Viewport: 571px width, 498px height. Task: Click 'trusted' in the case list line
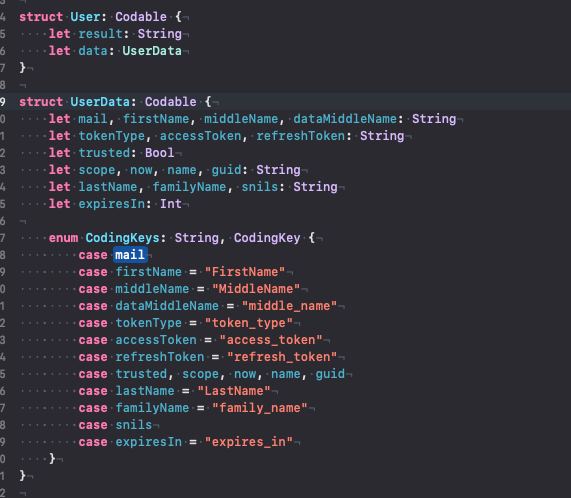pyautogui.click(x=141, y=374)
